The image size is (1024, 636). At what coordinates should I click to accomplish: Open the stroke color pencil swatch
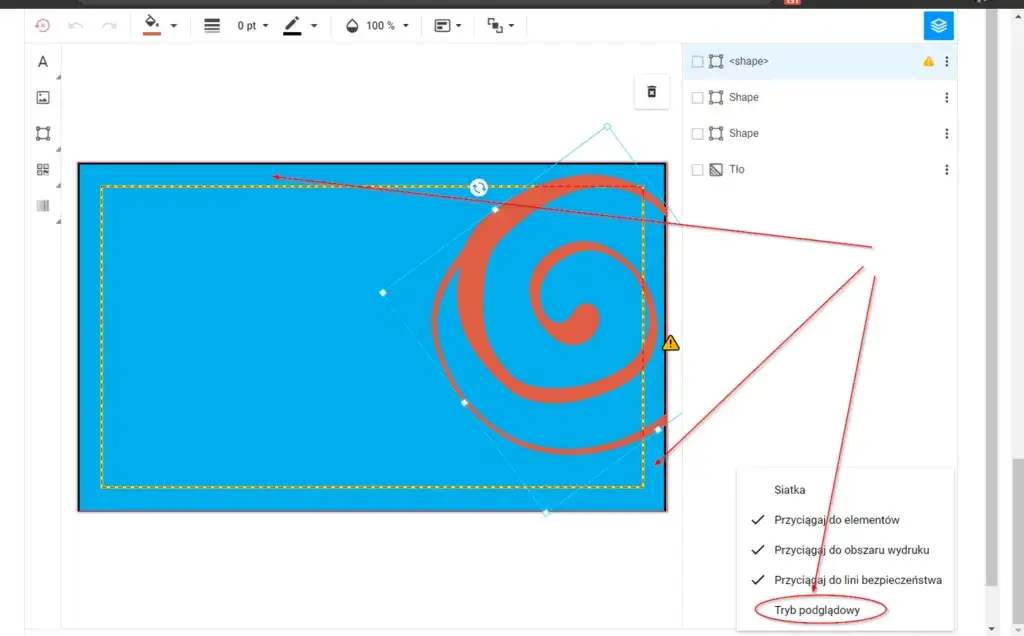point(293,26)
